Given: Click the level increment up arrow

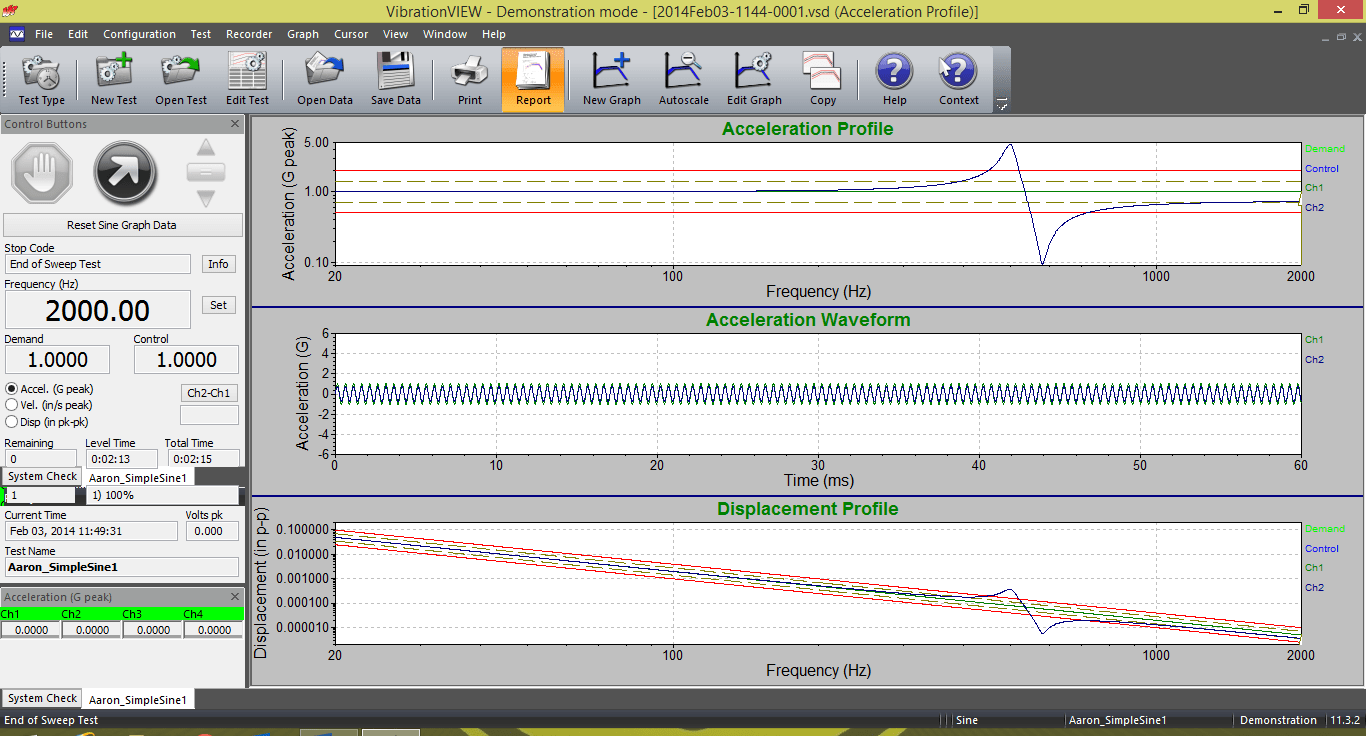Looking at the screenshot, I should [x=205, y=149].
